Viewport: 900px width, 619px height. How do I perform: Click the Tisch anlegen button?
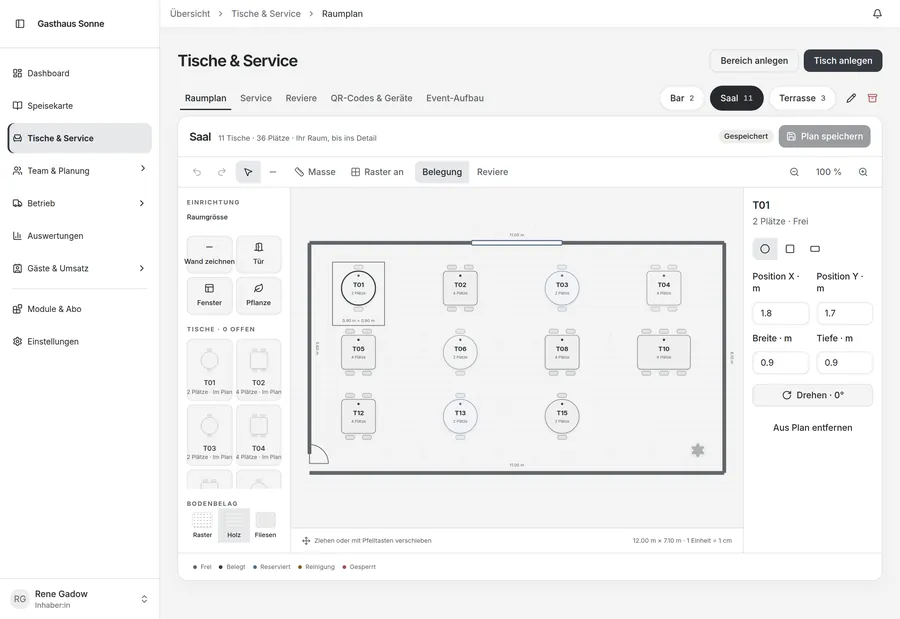click(x=843, y=61)
